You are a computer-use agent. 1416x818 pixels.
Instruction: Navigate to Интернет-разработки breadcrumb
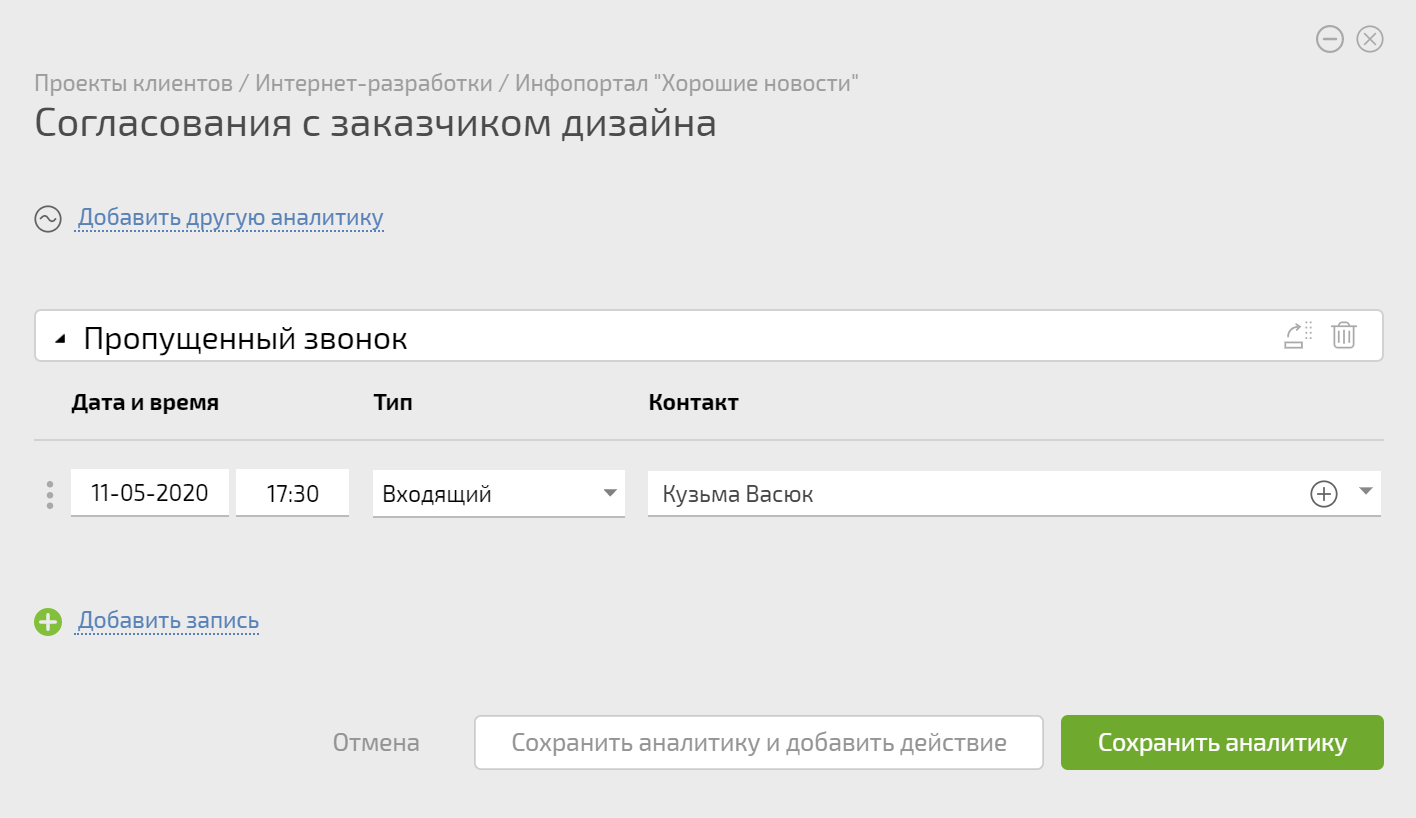pyautogui.click(x=374, y=83)
